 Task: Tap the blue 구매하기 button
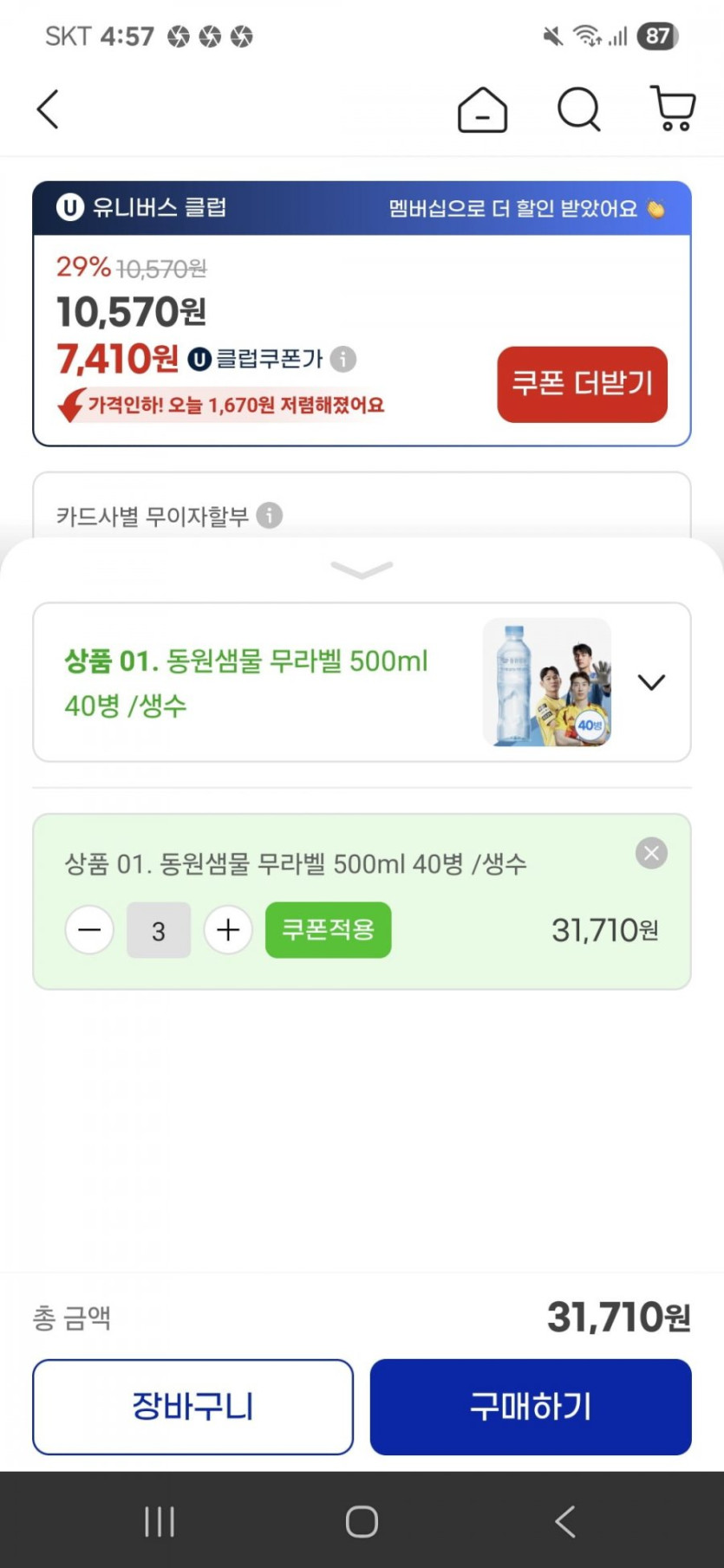[x=531, y=1406]
